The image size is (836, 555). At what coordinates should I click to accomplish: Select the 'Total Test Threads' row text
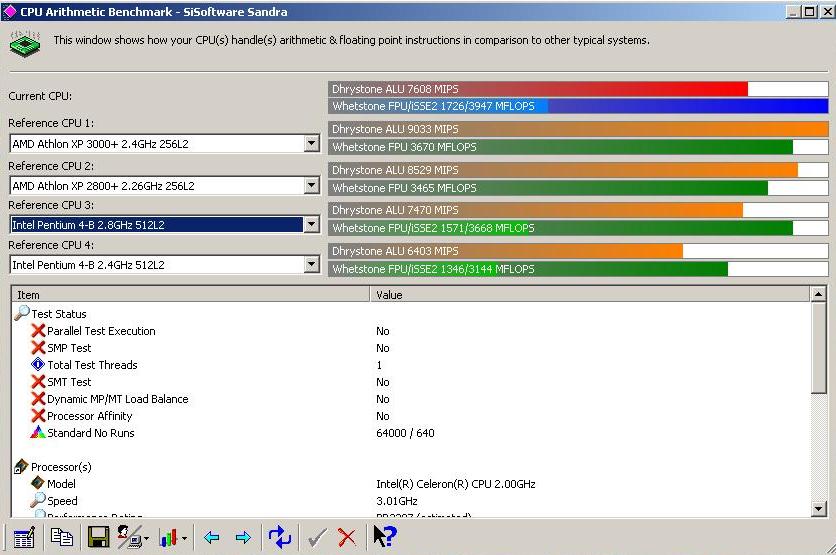[x=92, y=365]
